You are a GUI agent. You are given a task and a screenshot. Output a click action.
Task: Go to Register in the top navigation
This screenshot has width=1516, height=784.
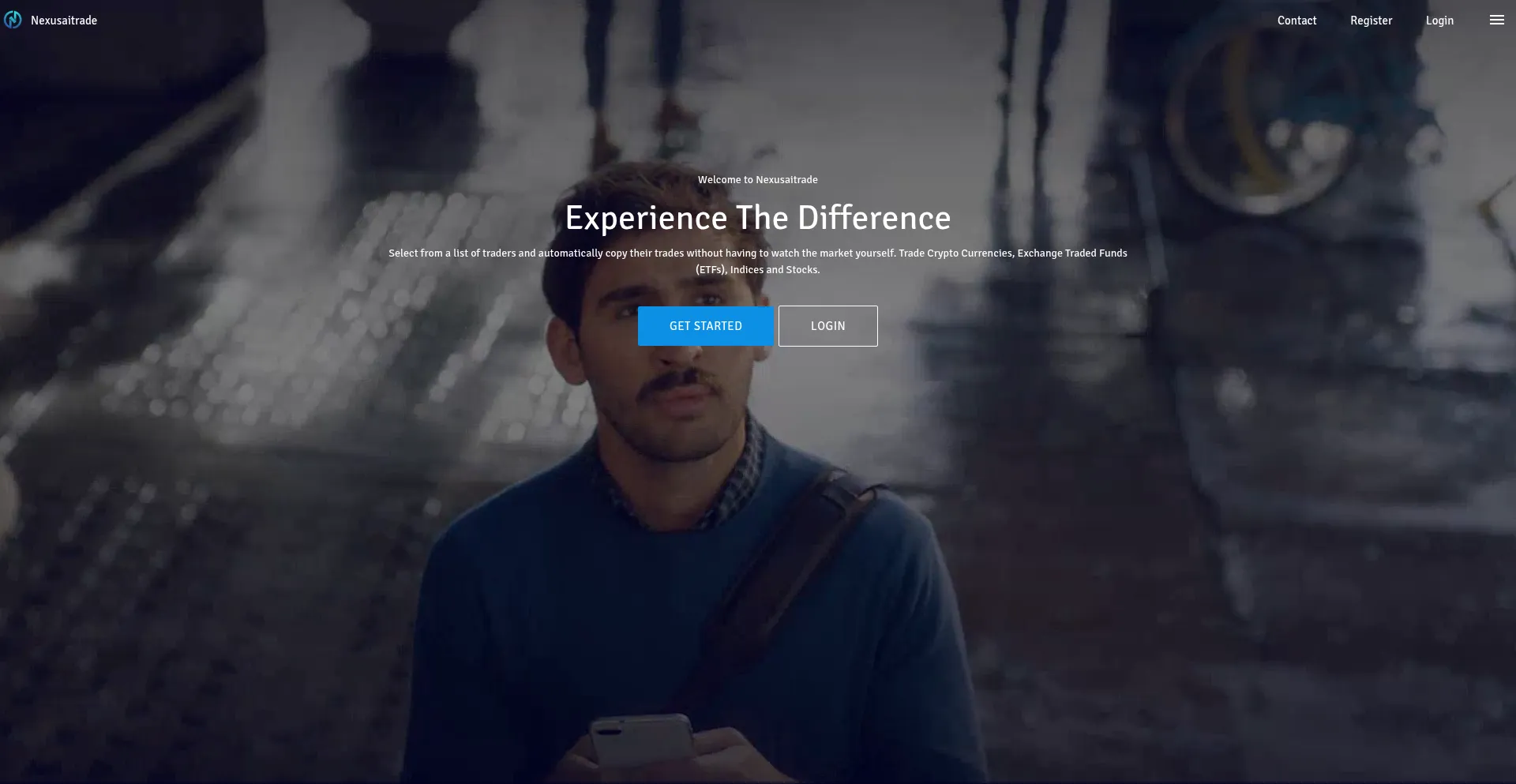1371,21
